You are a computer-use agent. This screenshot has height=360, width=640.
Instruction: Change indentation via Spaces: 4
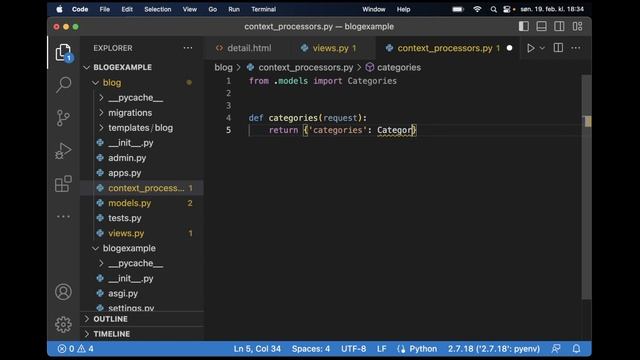pos(311,349)
